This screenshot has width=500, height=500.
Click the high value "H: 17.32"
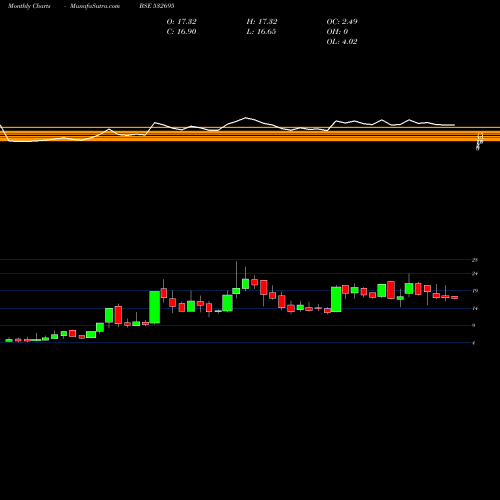coord(262,22)
